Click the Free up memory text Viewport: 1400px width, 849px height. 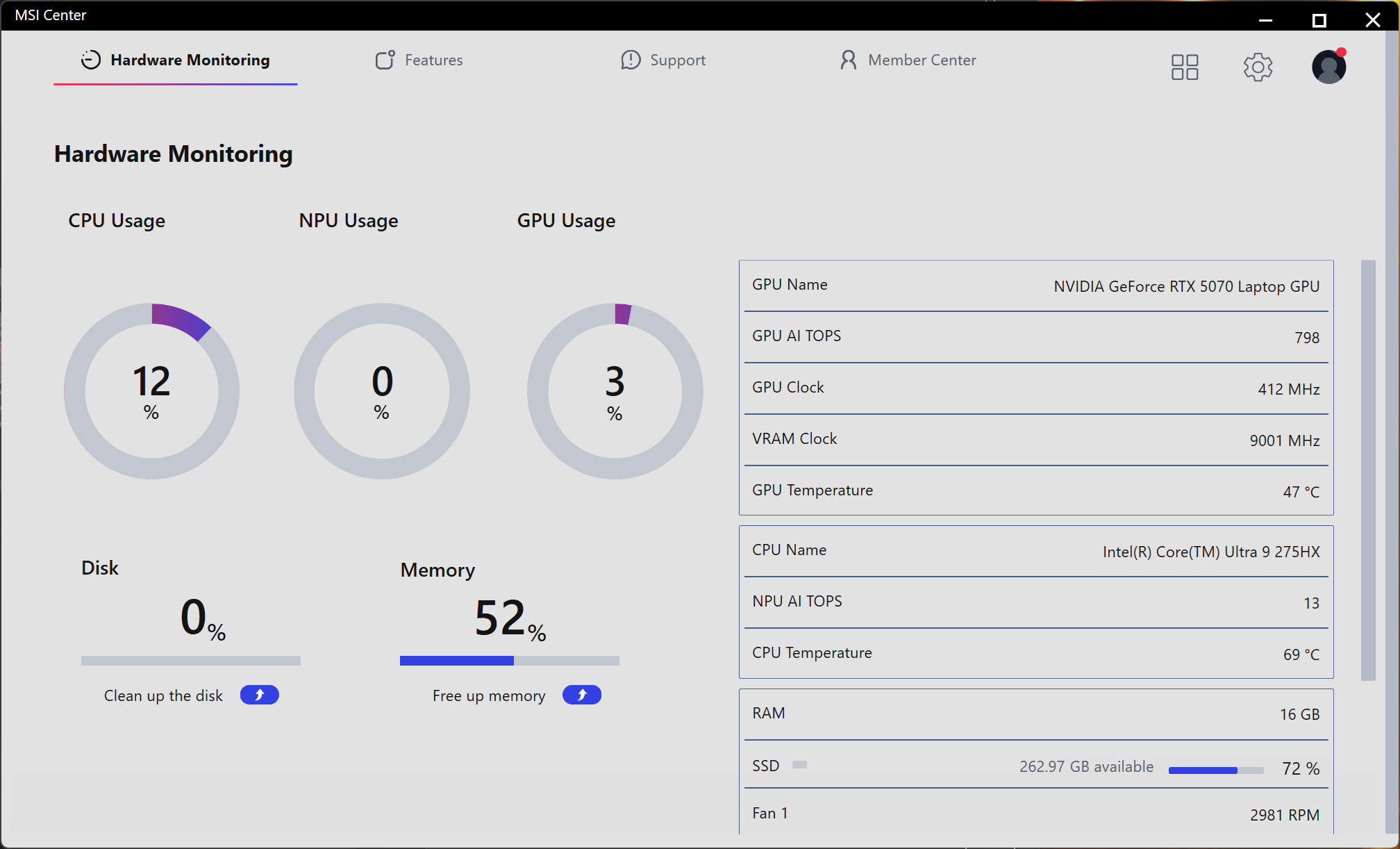[x=488, y=695]
